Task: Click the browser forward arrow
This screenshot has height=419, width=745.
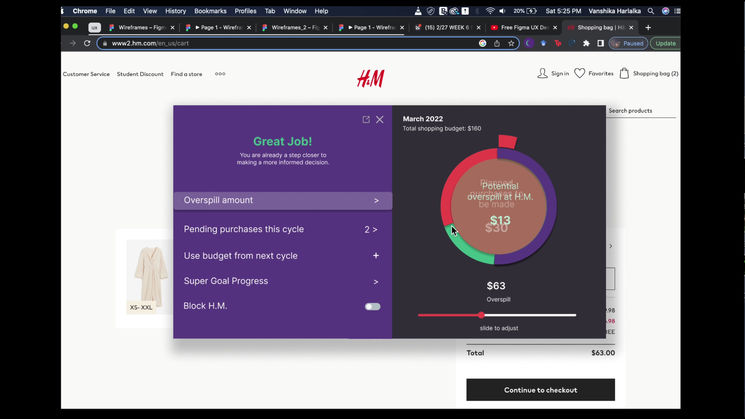Action: (73, 43)
